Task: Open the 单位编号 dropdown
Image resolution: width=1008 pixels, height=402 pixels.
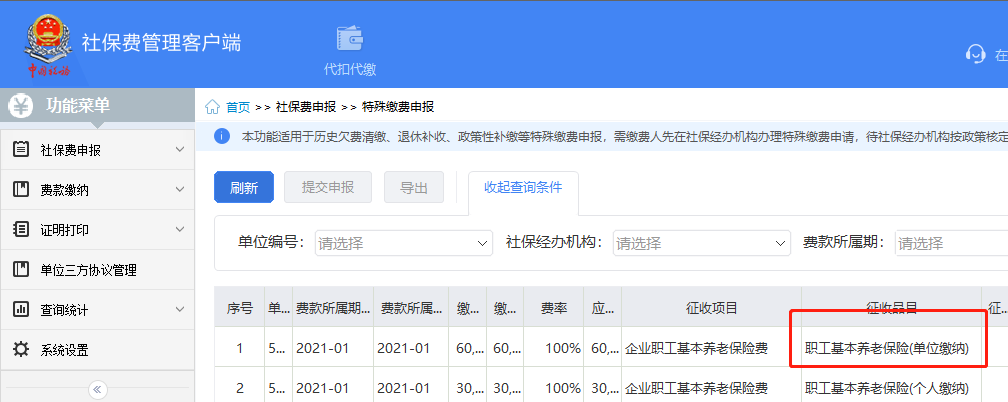Action: coord(403,243)
